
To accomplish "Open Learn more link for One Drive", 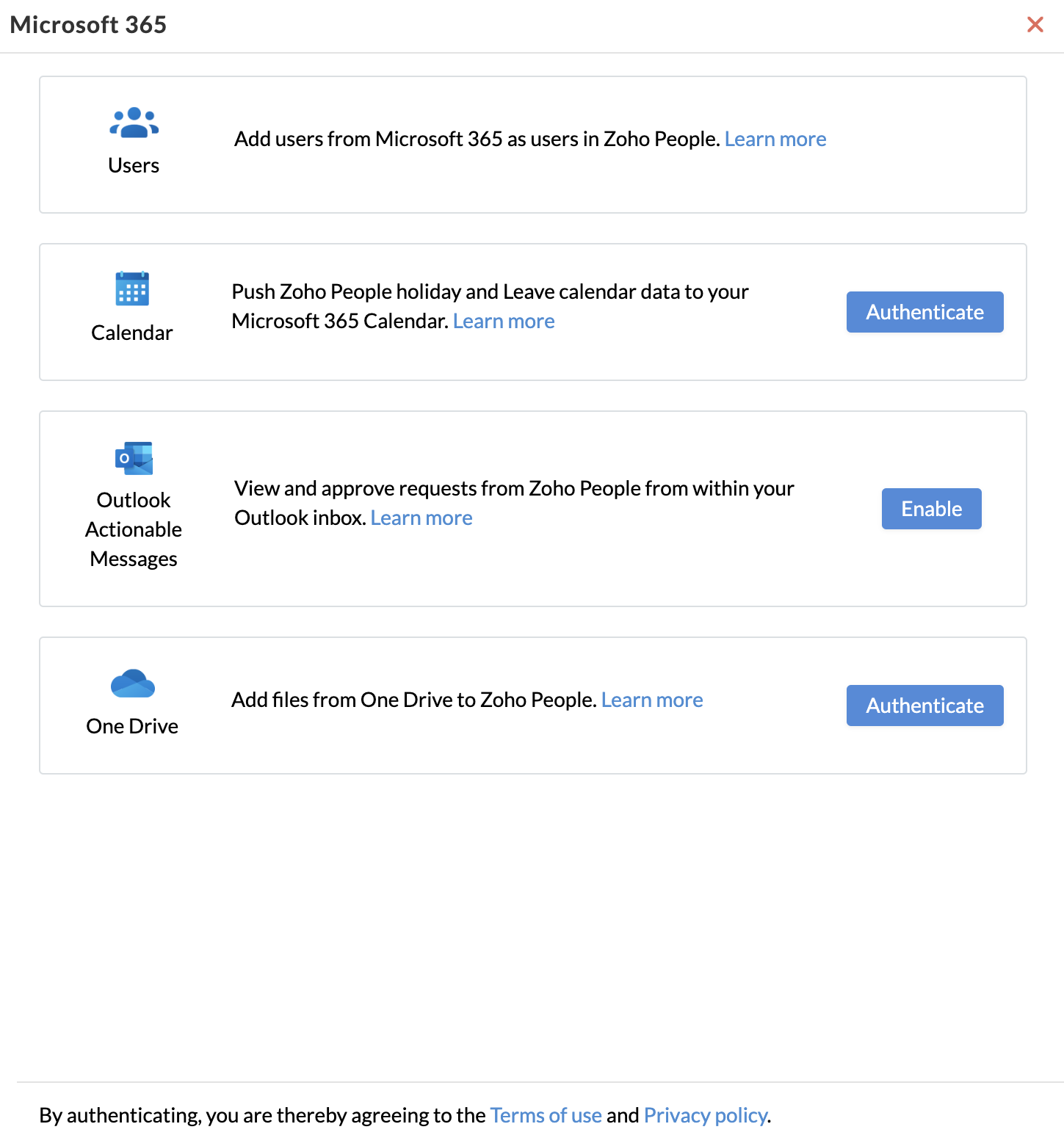I will point(652,700).
